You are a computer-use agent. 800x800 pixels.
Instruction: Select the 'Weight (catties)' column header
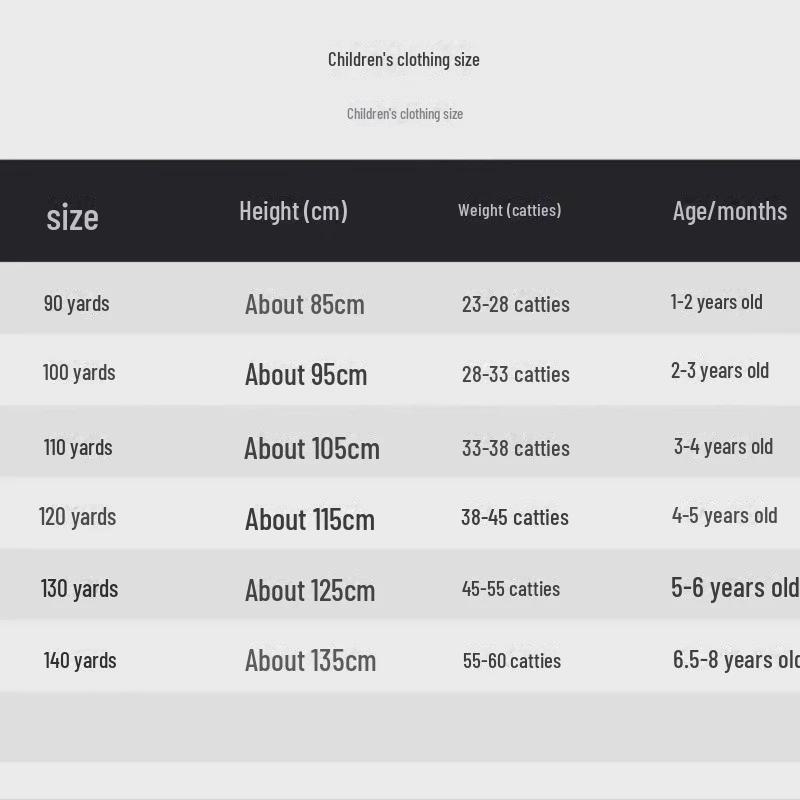coord(509,210)
